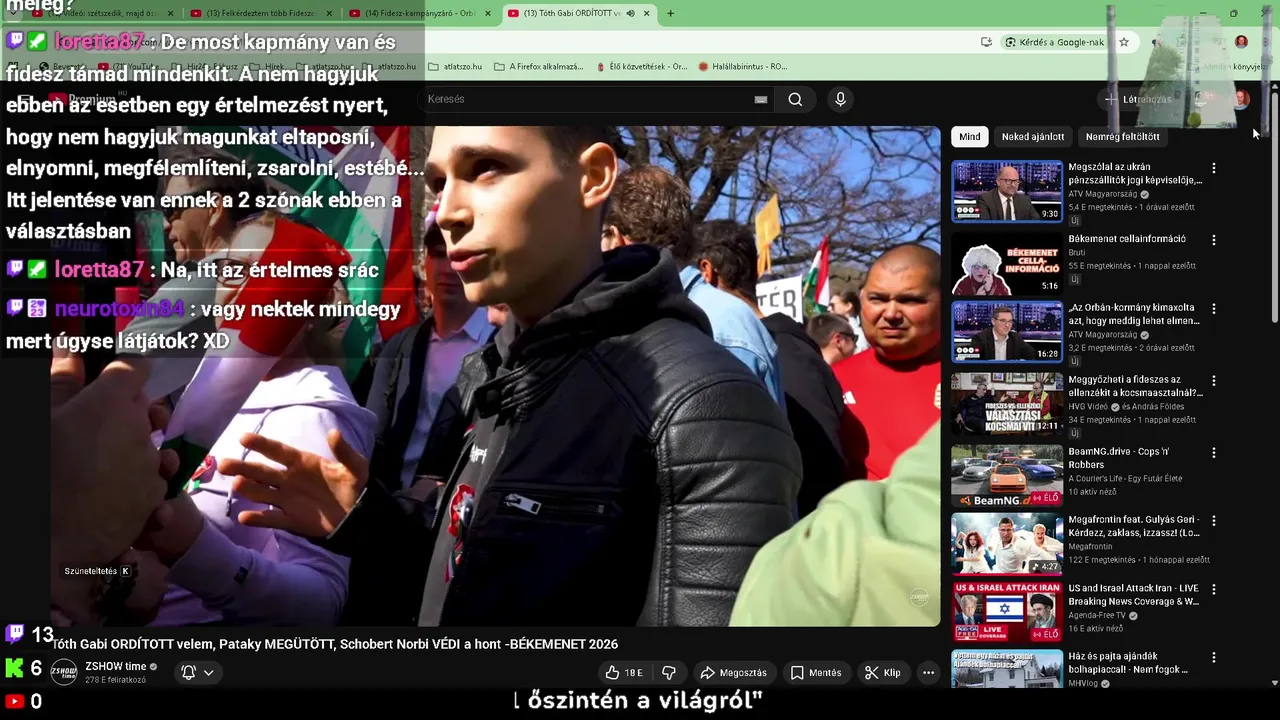Open ZSHOW time channel avatar
Screen dimensions: 1280x720
(64, 673)
